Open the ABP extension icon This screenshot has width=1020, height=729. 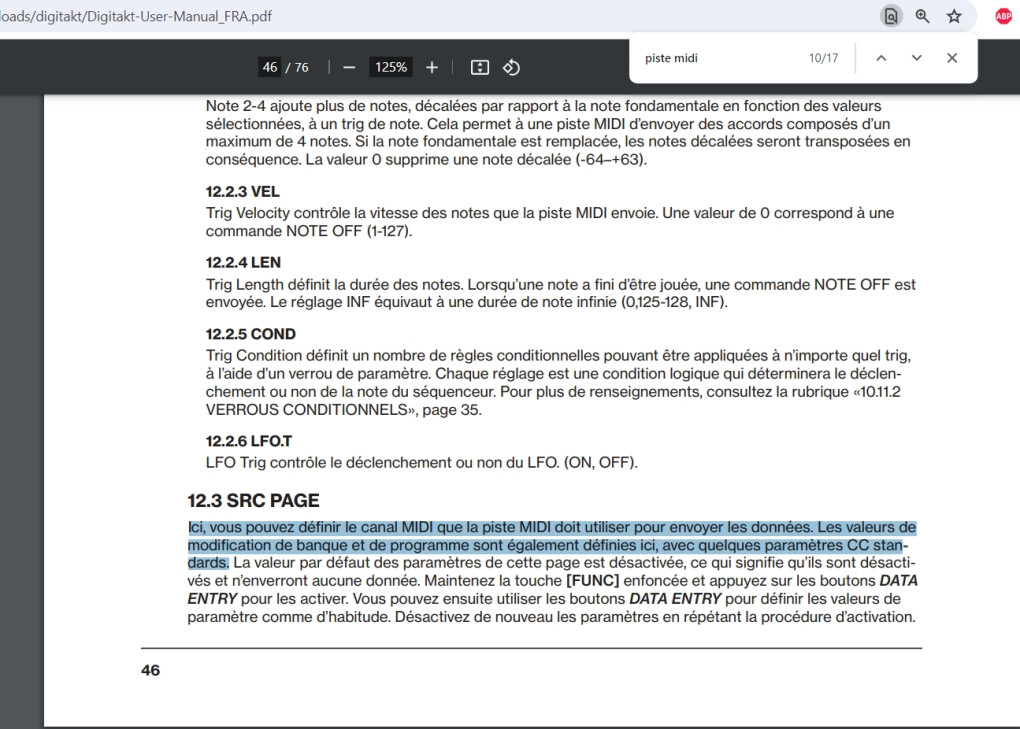1004,16
